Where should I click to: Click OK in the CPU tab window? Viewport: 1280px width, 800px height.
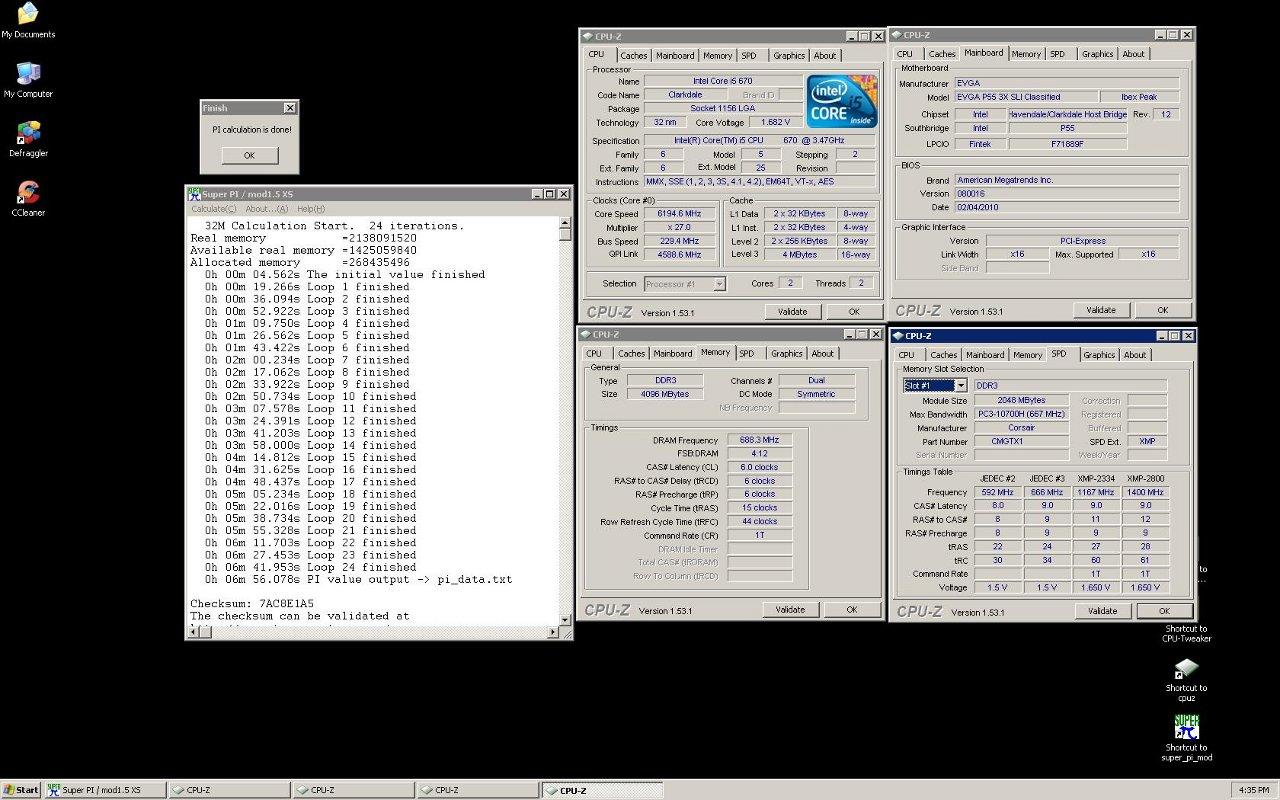853,311
